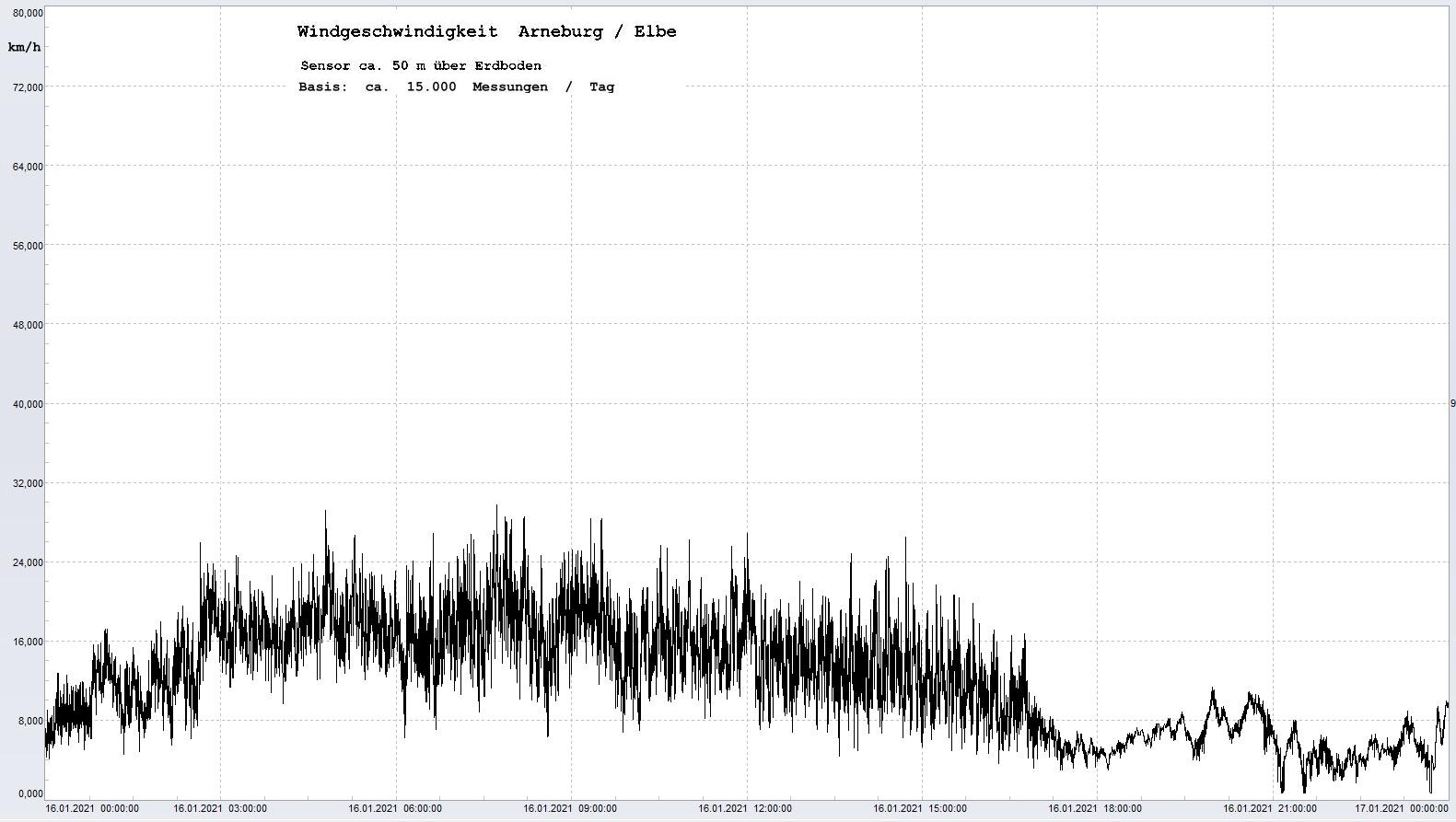Select the chart title 'Windgeschwindigkeit Arneburg / Elbe'
The width and height of the screenshot is (1456, 822).
coord(486,31)
